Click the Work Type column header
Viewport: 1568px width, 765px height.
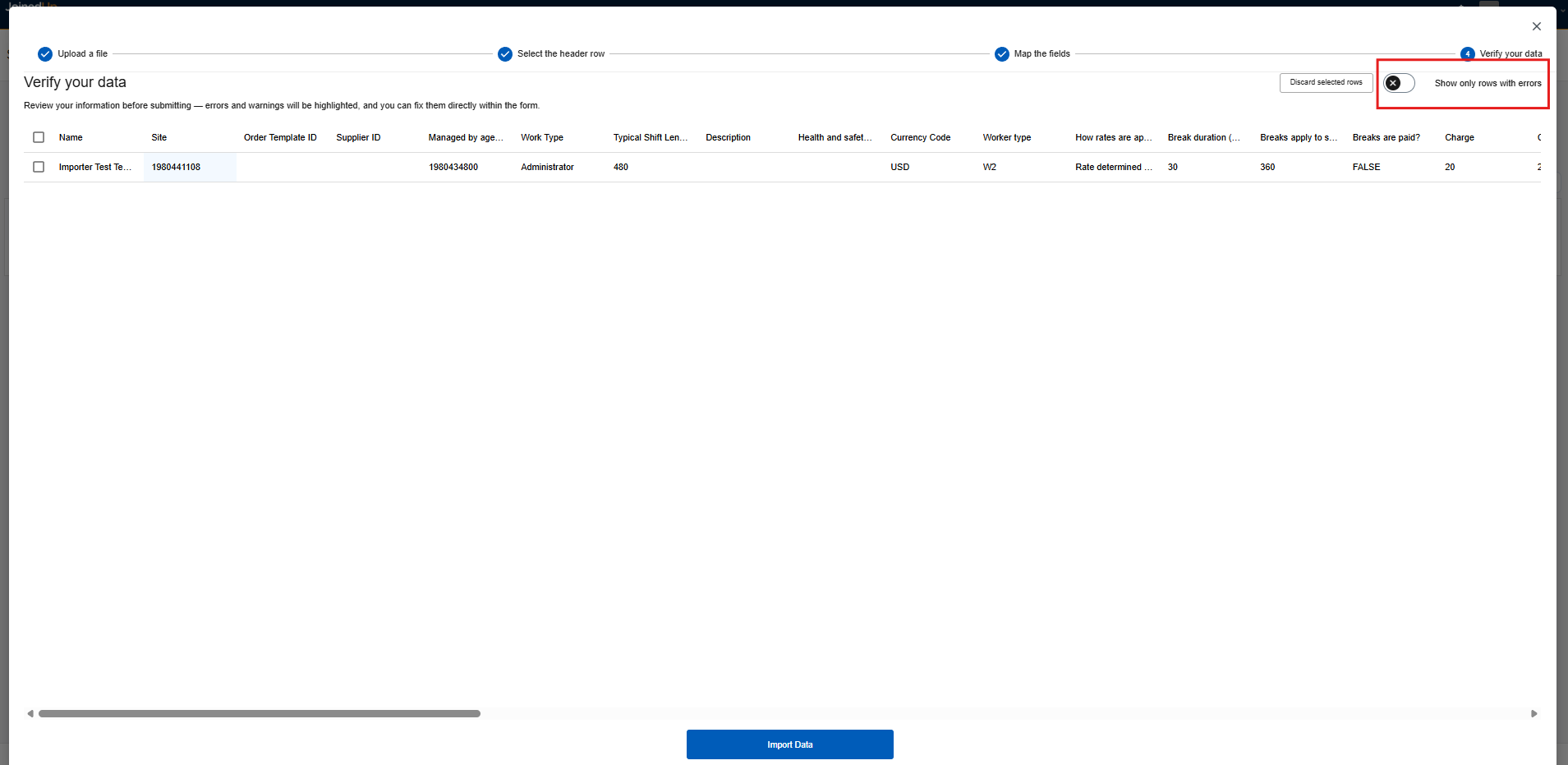[x=542, y=137]
